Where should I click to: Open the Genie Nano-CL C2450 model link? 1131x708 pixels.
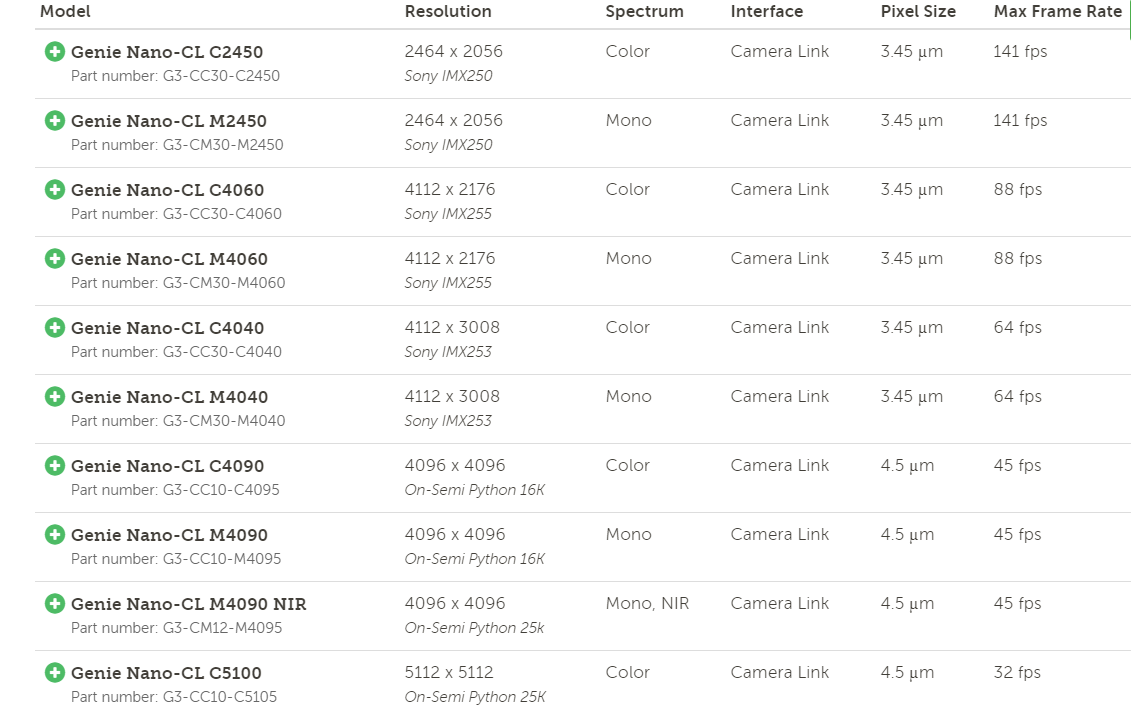pos(167,52)
